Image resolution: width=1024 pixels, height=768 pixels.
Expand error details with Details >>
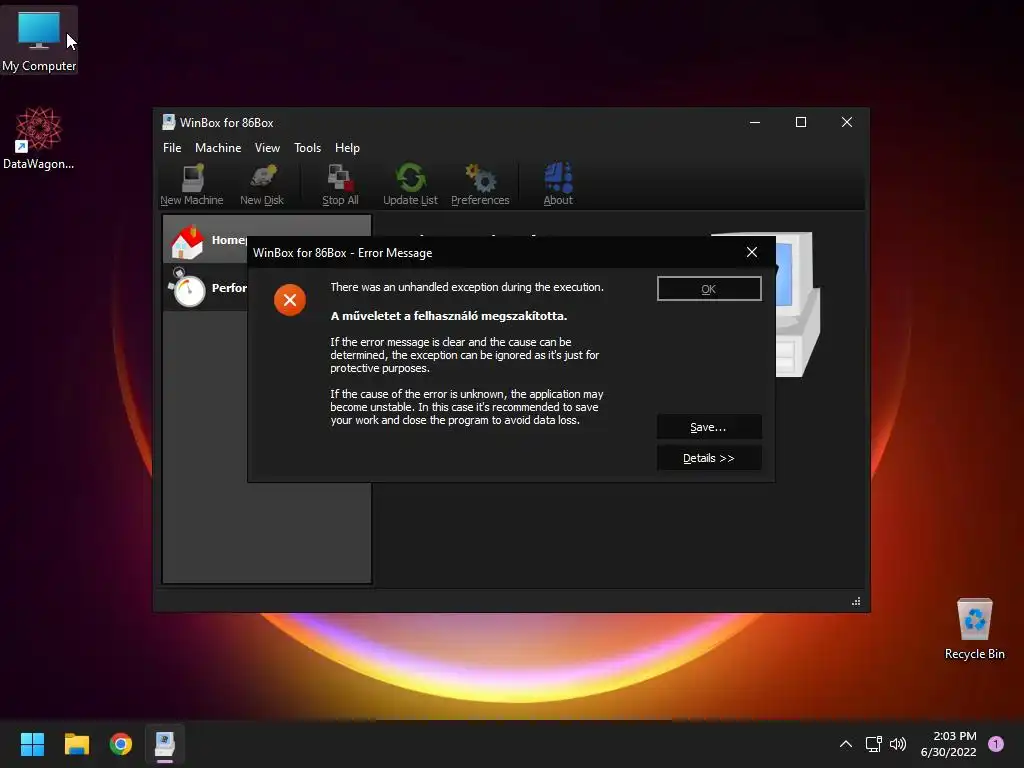point(709,458)
